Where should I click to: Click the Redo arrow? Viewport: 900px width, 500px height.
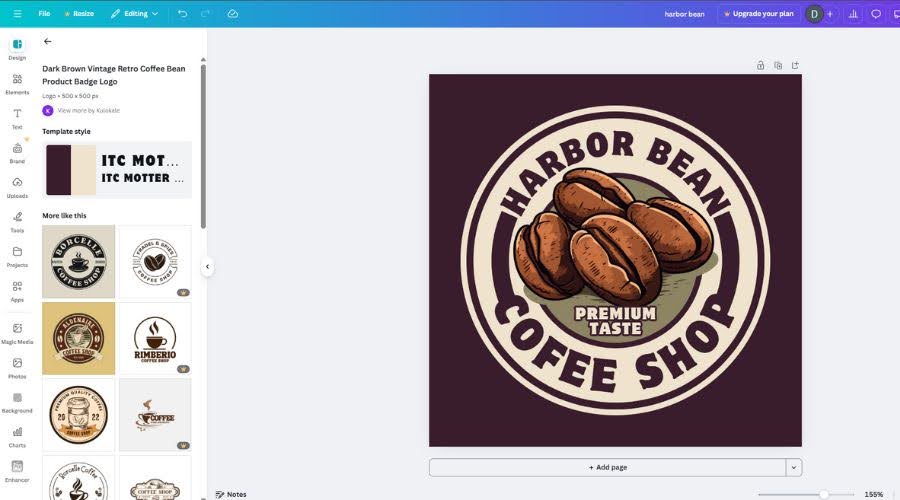pos(205,13)
